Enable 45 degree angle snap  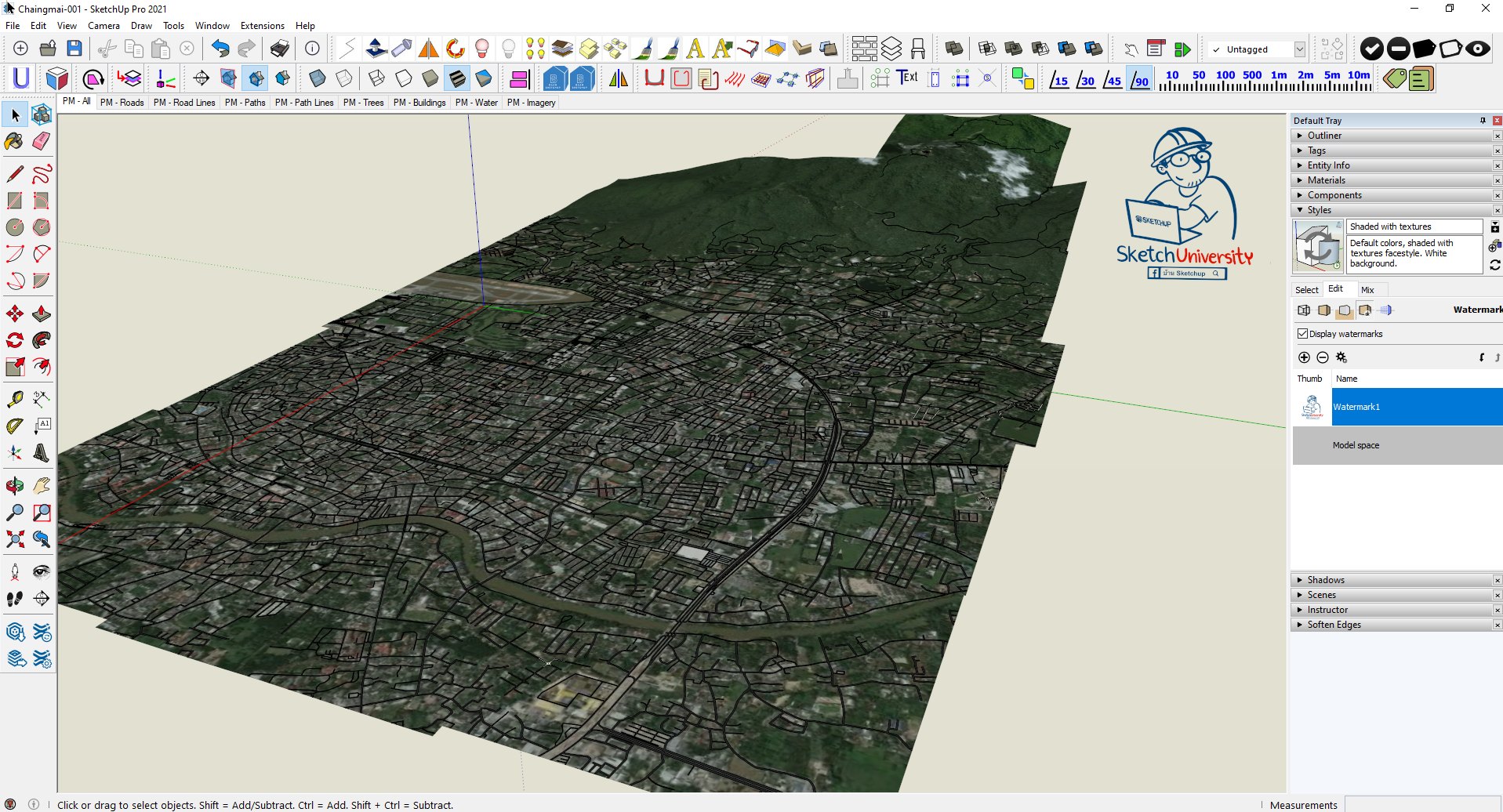click(1113, 79)
